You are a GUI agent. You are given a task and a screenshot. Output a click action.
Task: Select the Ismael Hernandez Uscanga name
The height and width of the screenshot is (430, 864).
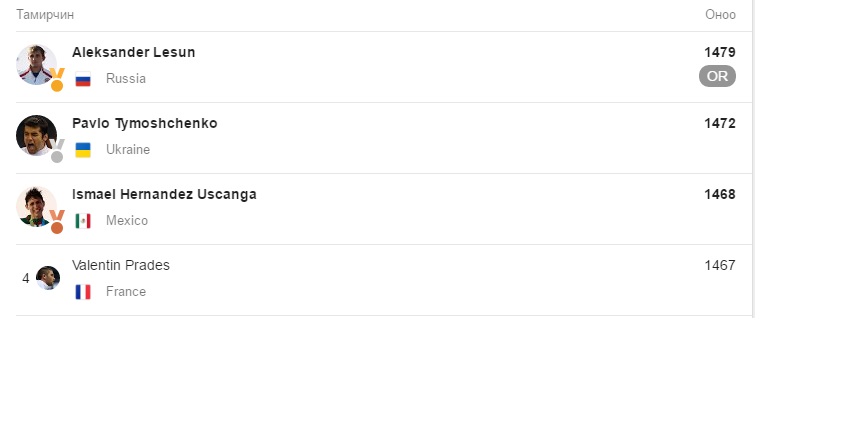(x=164, y=195)
